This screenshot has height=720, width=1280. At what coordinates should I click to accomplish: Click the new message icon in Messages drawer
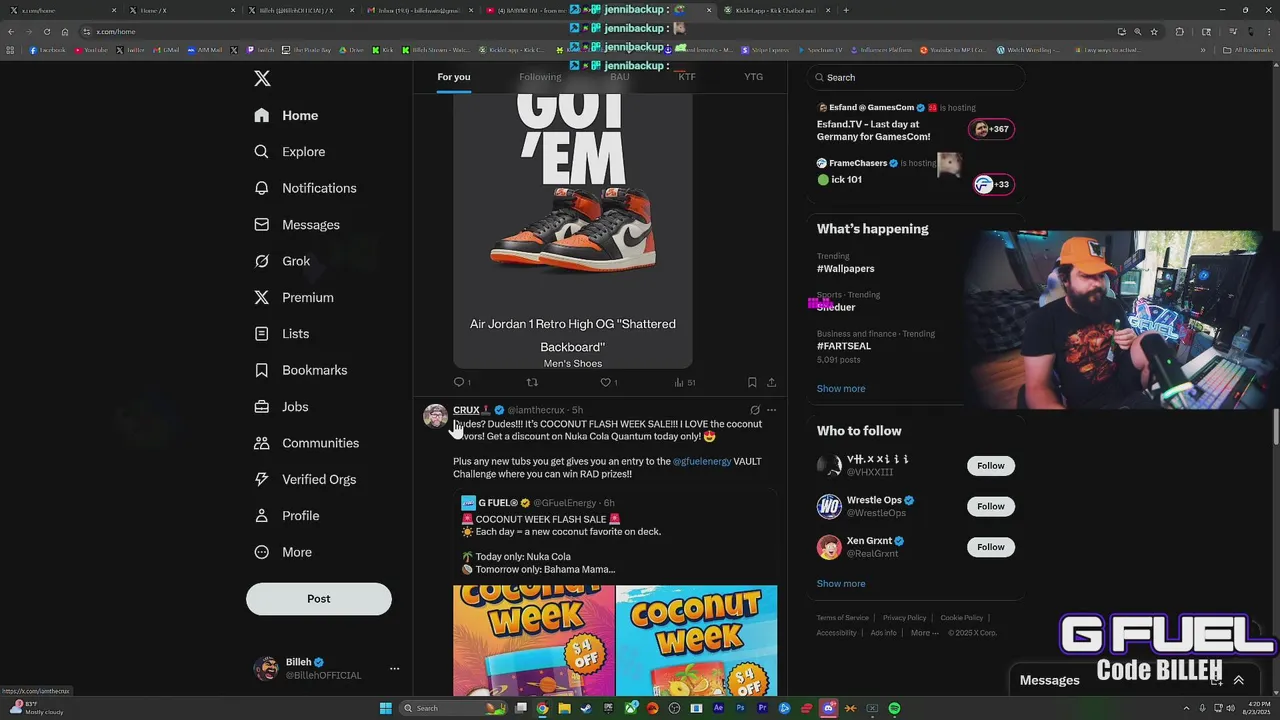tap(1216, 680)
